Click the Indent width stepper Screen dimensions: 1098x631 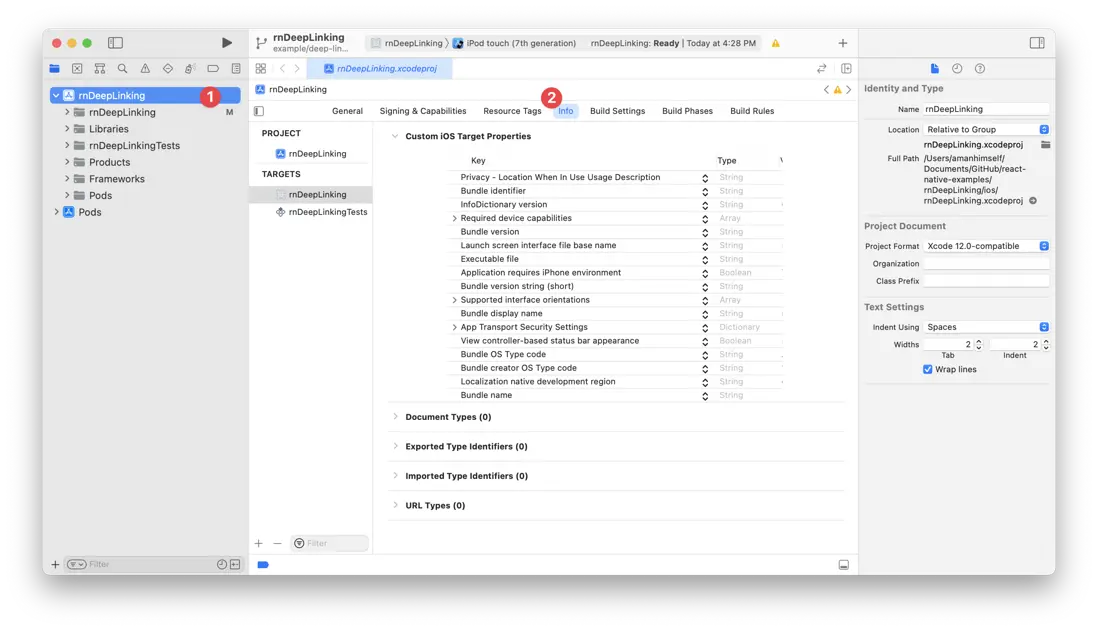pyautogui.click(x=1046, y=345)
